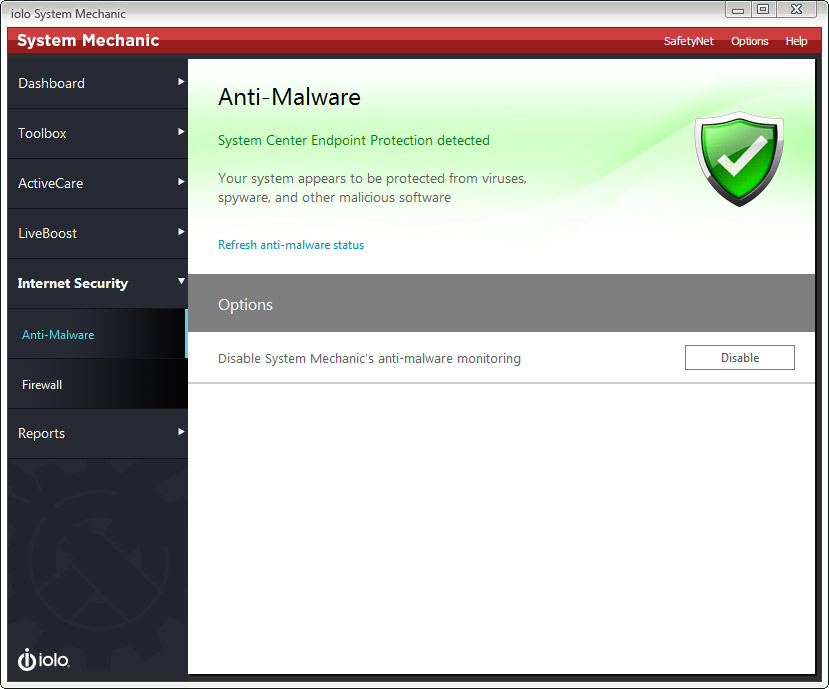Open Options from the red top bar
Screen dimensions: 829x689
point(749,41)
